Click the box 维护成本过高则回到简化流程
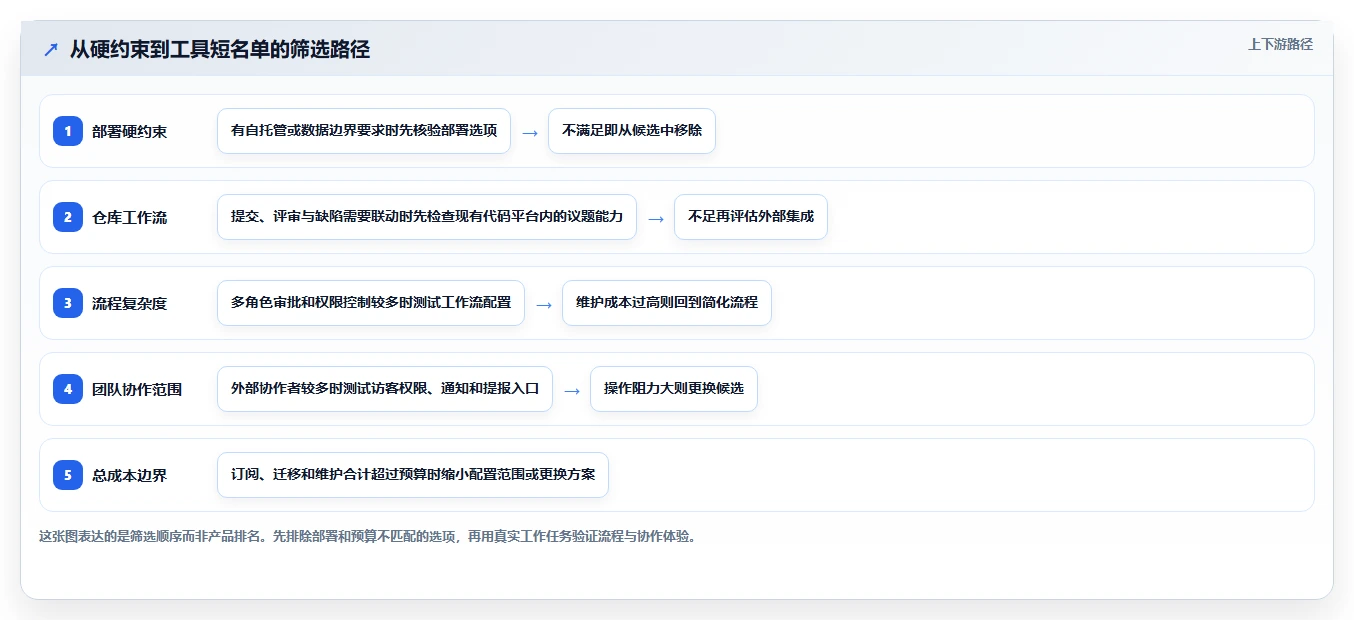This screenshot has width=1354, height=620. coord(667,303)
